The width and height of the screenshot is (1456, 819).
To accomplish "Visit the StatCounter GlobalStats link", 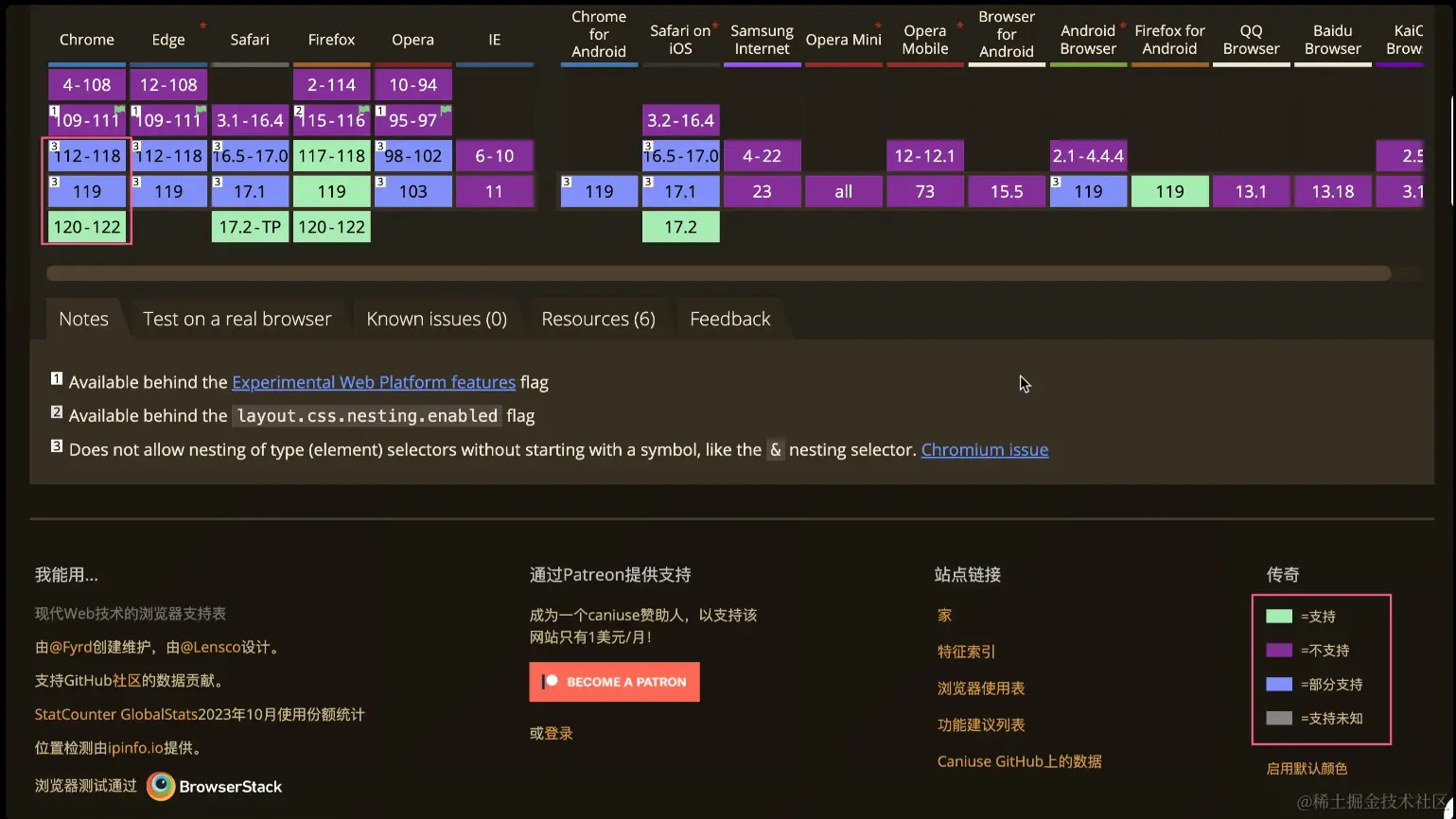I will coord(116,714).
